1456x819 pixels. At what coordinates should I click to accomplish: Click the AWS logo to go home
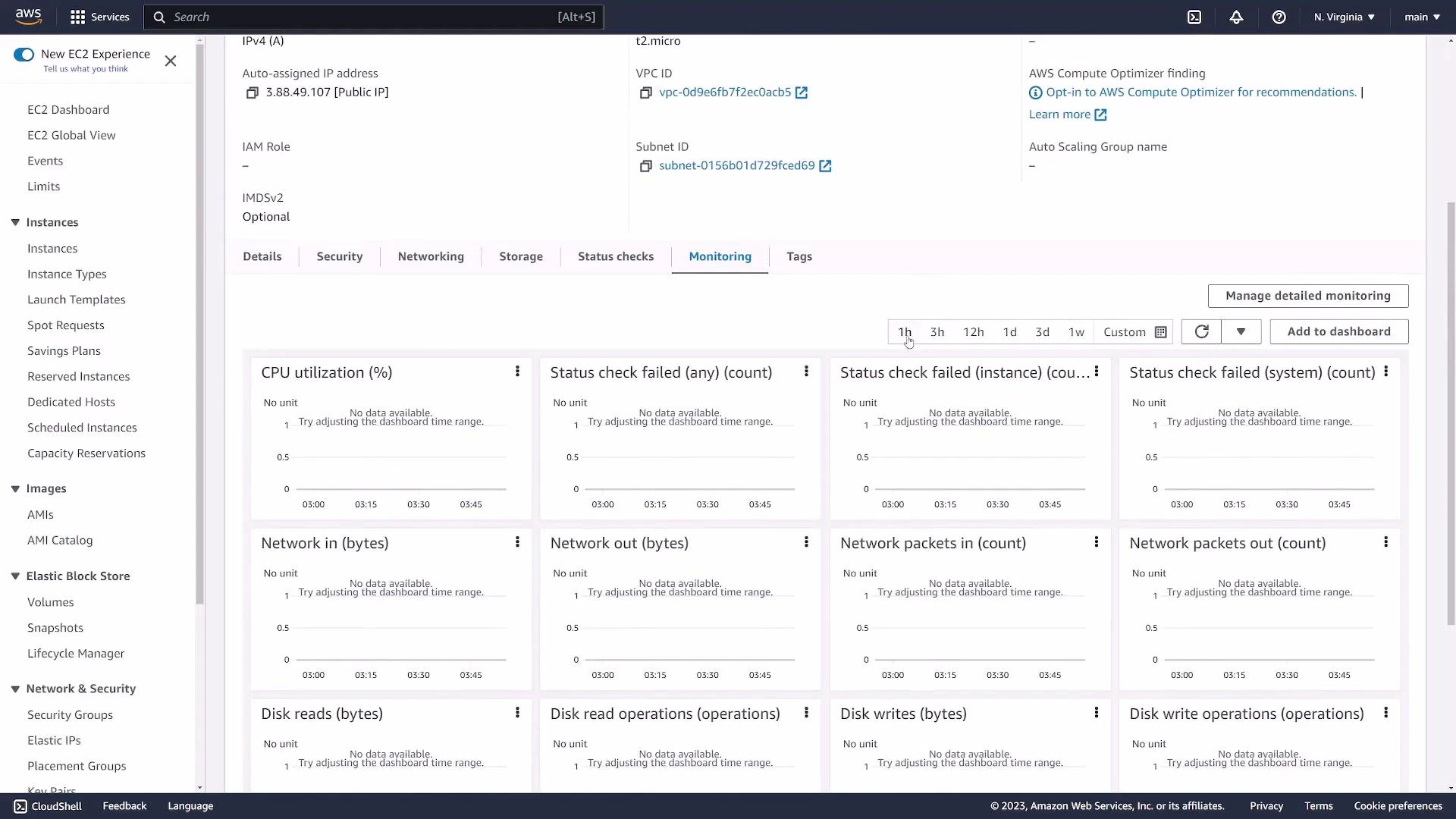[28, 16]
